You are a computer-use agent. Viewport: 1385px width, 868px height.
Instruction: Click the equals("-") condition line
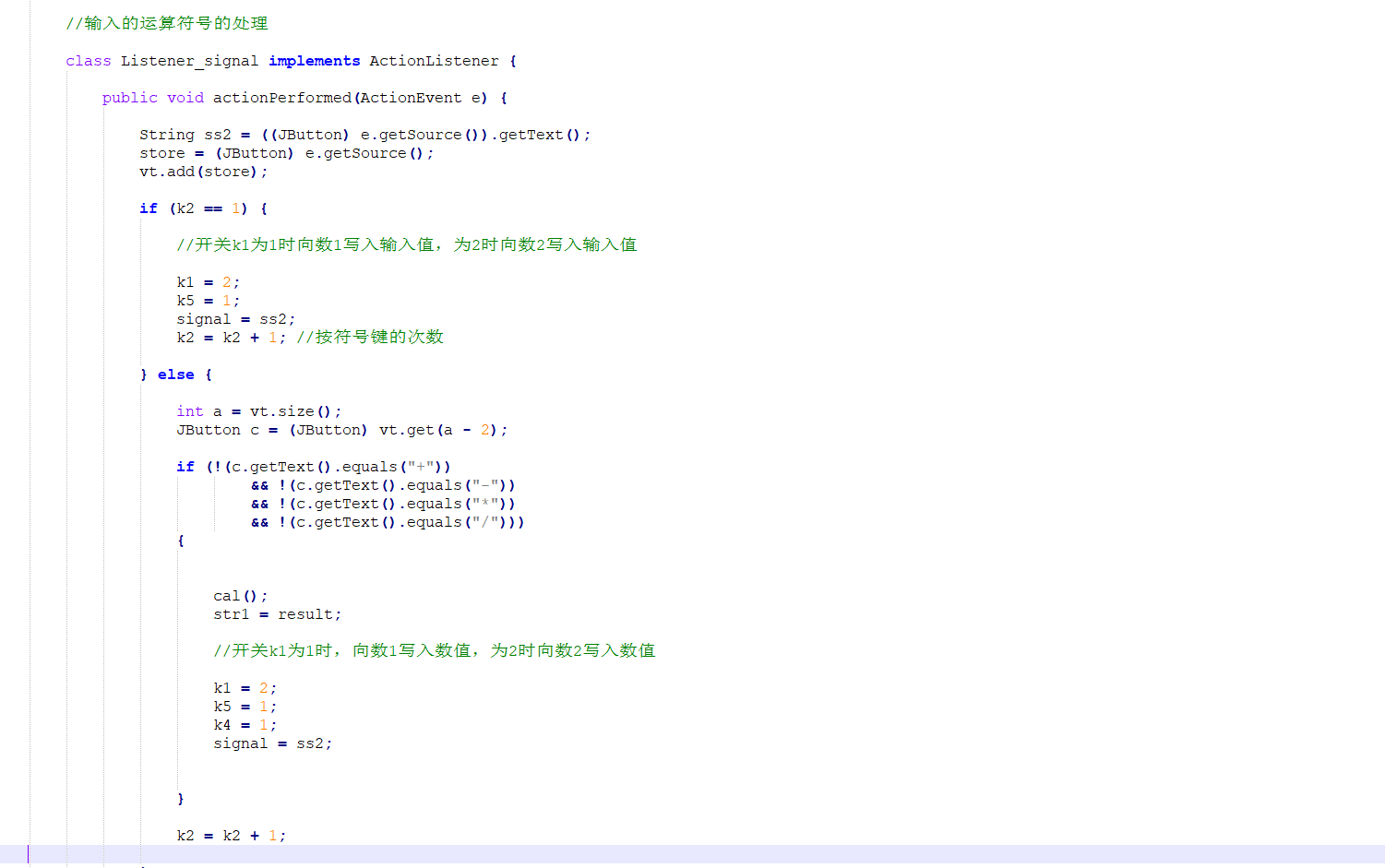click(397, 485)
